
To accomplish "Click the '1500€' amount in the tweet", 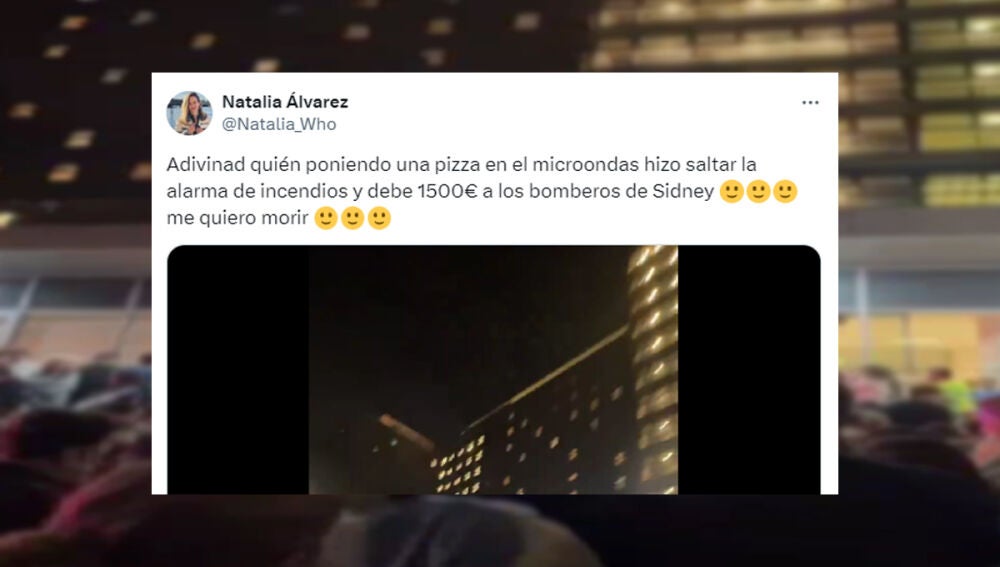I will coord(447,191).
